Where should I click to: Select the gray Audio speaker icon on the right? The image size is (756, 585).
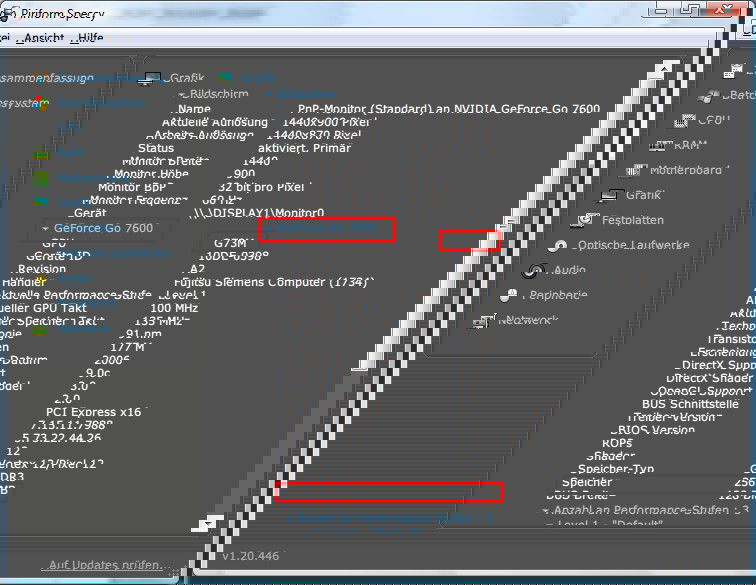[534, 271]
